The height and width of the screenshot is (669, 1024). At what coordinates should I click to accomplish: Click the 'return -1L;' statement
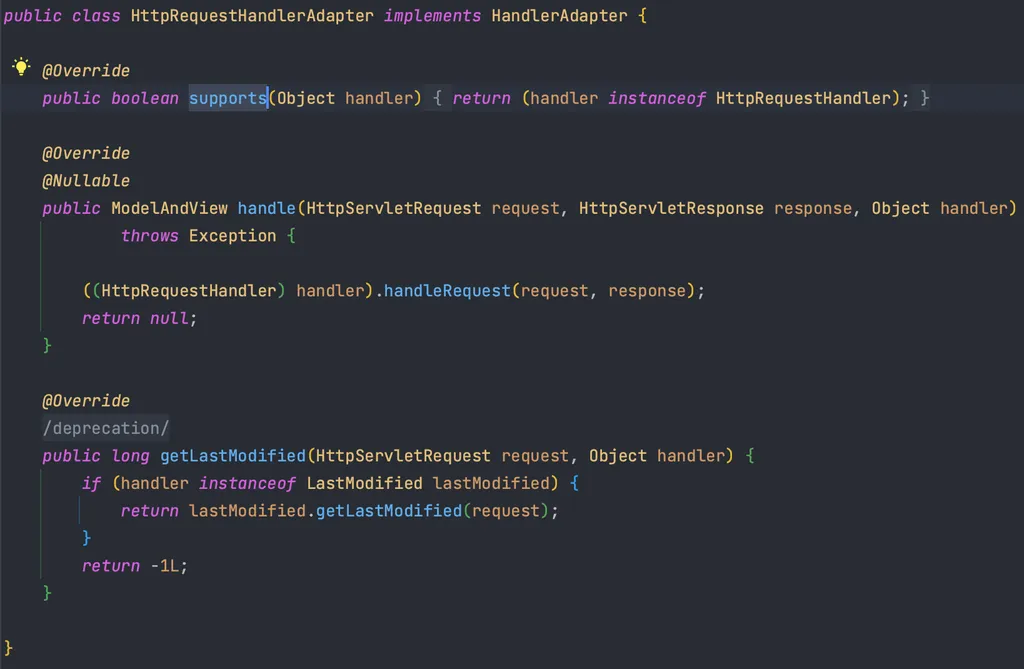coord(135,566)
